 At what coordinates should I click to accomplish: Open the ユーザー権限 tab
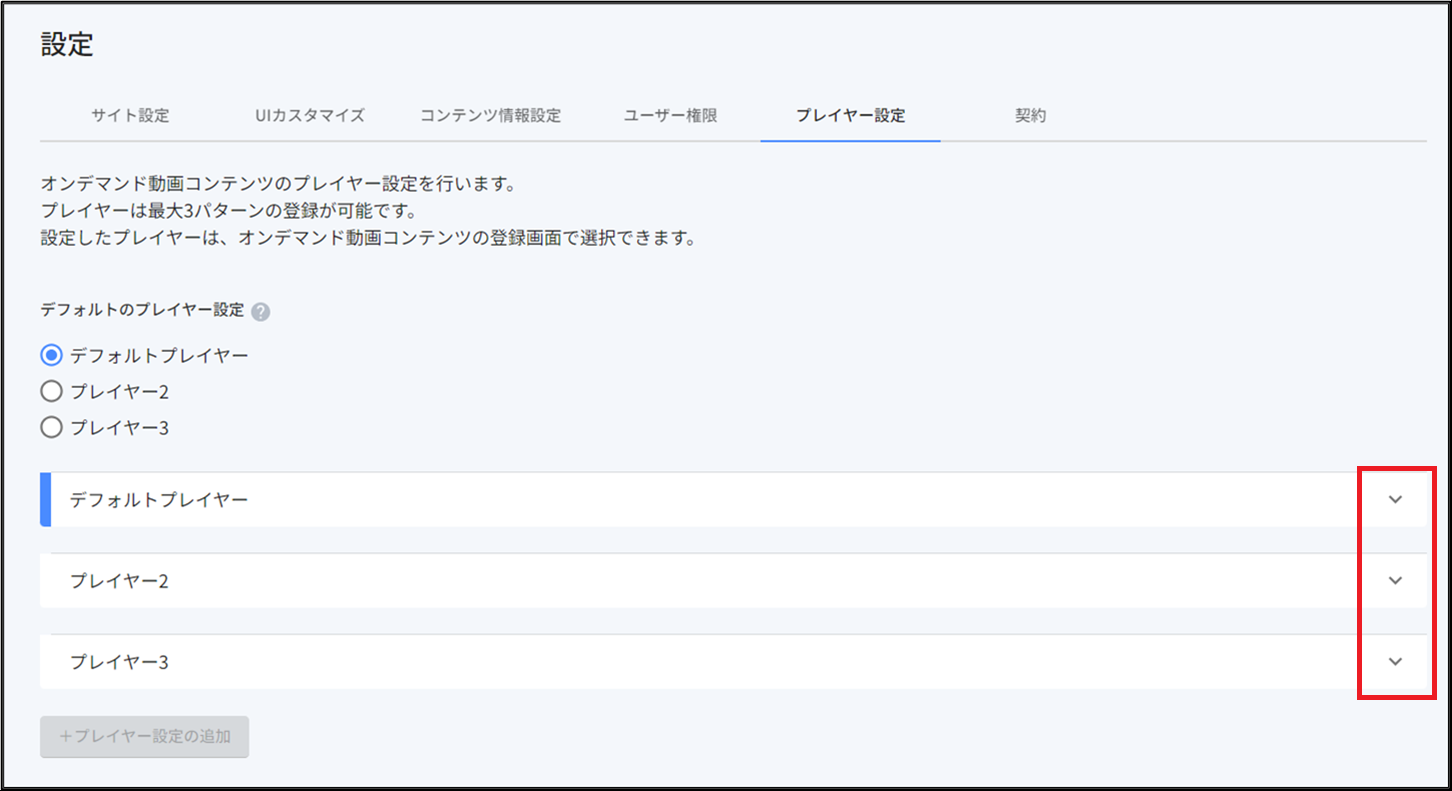670,115
